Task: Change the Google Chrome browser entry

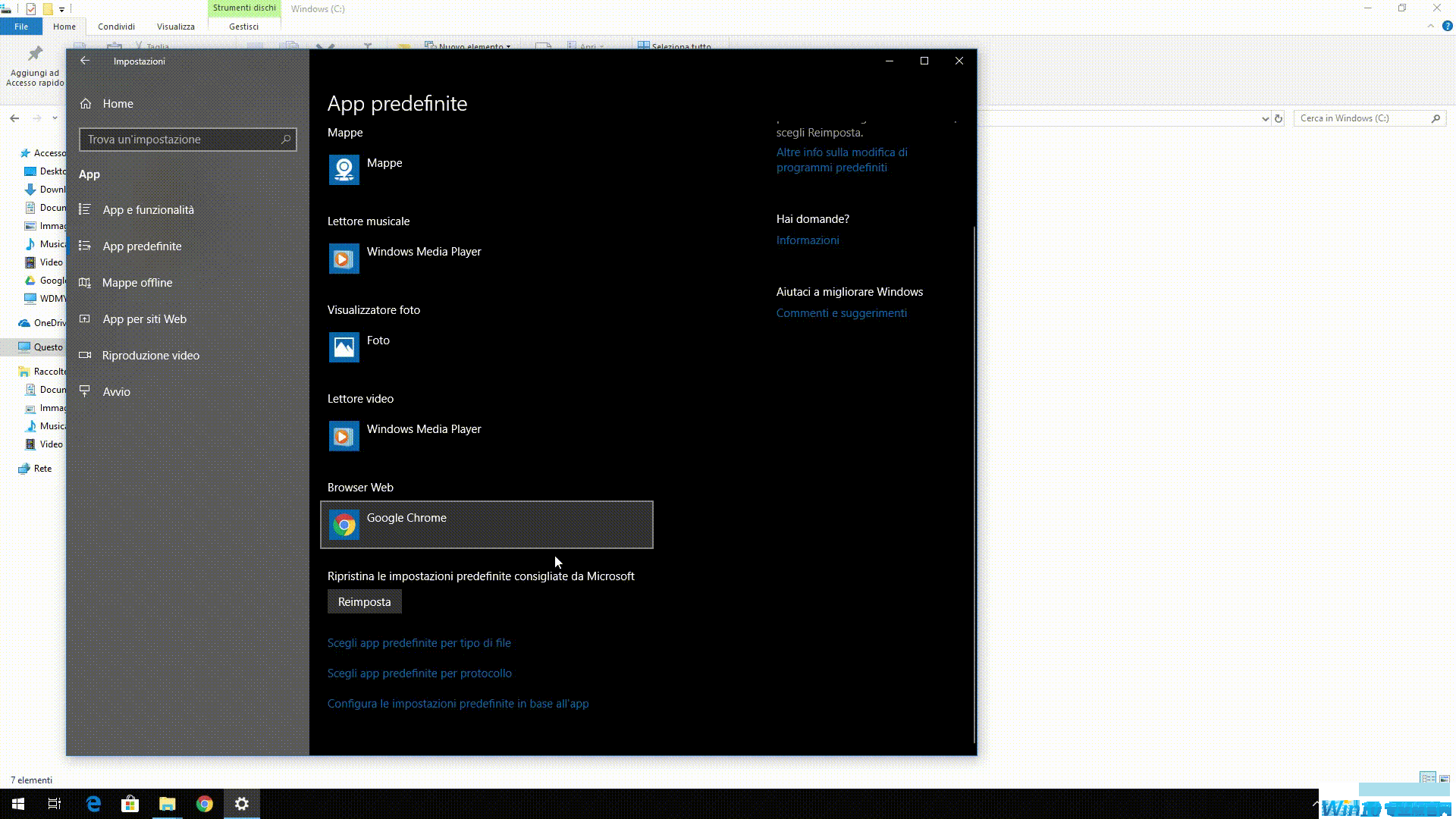Action: pyautogui.click(x=486, y=524)
